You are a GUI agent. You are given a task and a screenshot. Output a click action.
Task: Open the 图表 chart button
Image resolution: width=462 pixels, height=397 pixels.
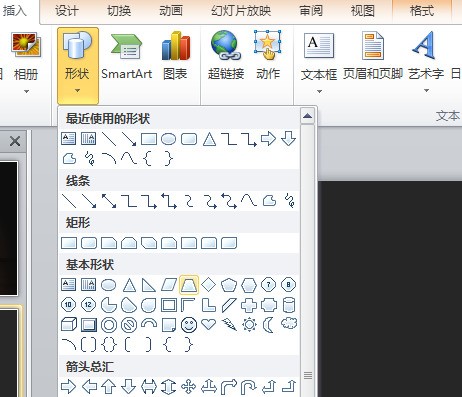click(x=175, y=46)
